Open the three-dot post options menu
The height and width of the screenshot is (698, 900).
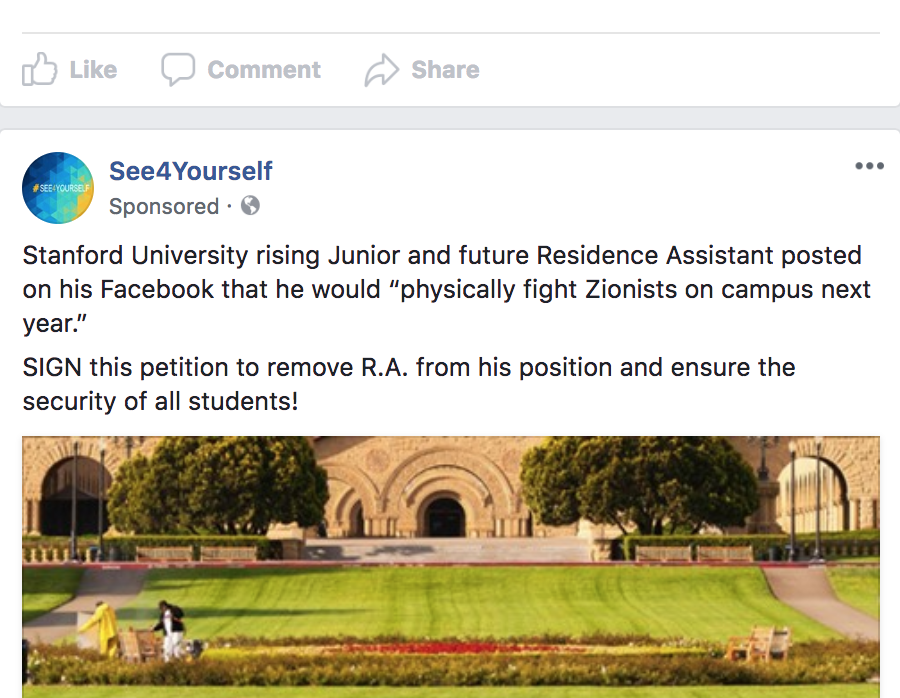click(x=869, y=166)
